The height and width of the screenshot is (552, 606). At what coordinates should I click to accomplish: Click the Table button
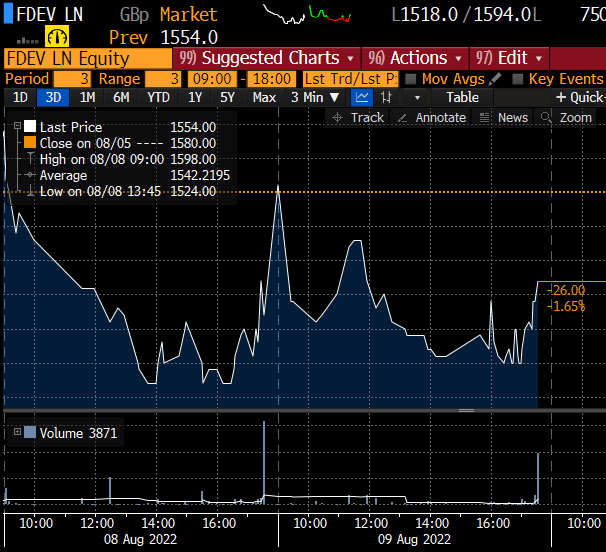(x=462, y=97)
